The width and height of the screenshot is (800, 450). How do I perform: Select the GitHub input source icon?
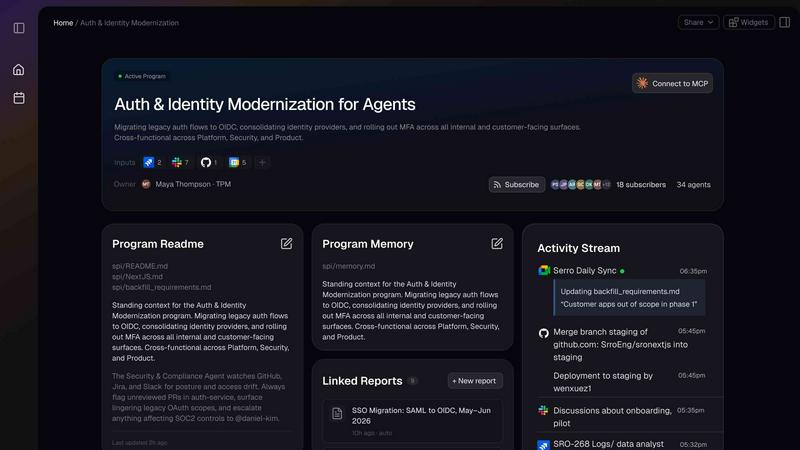(x=206, y=162)
